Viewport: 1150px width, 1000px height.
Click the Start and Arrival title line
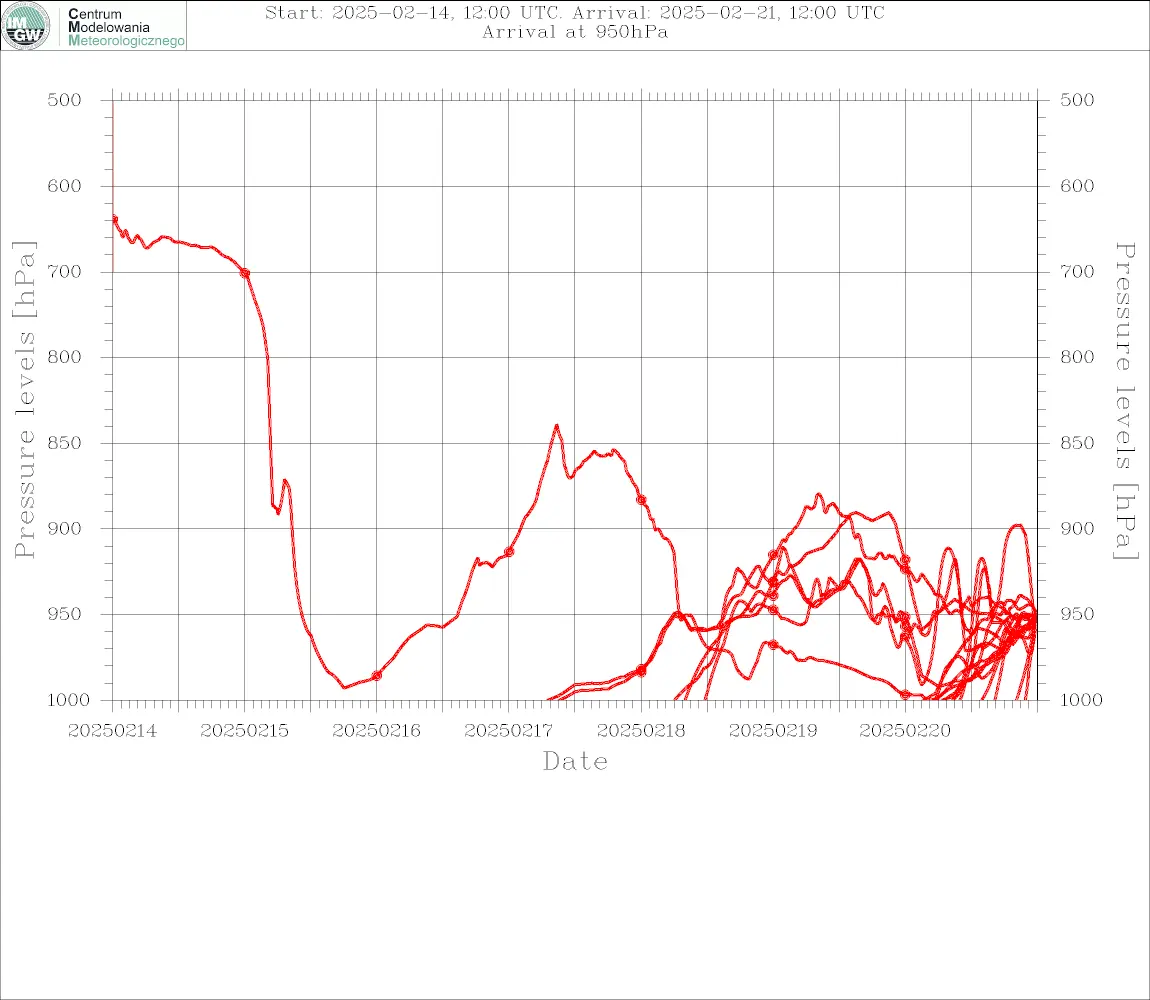point(575,12)
